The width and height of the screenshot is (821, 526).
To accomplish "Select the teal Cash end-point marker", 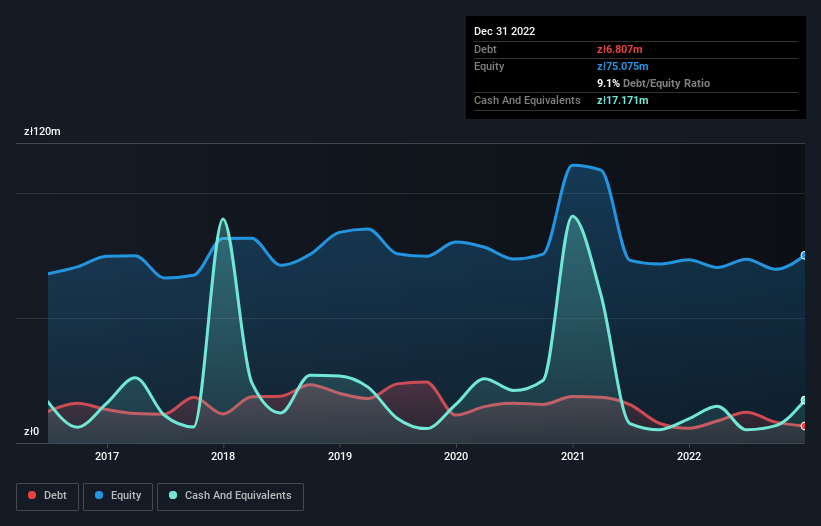I will click(x=804, y=400).
